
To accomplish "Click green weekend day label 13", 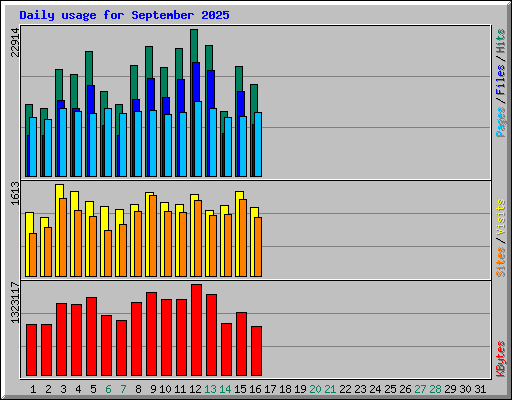I will tap(210, 389).
